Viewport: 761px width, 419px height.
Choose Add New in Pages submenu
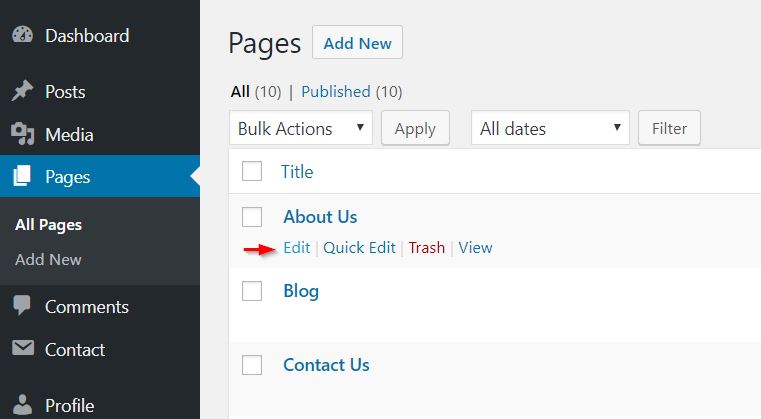coord(48,259)
